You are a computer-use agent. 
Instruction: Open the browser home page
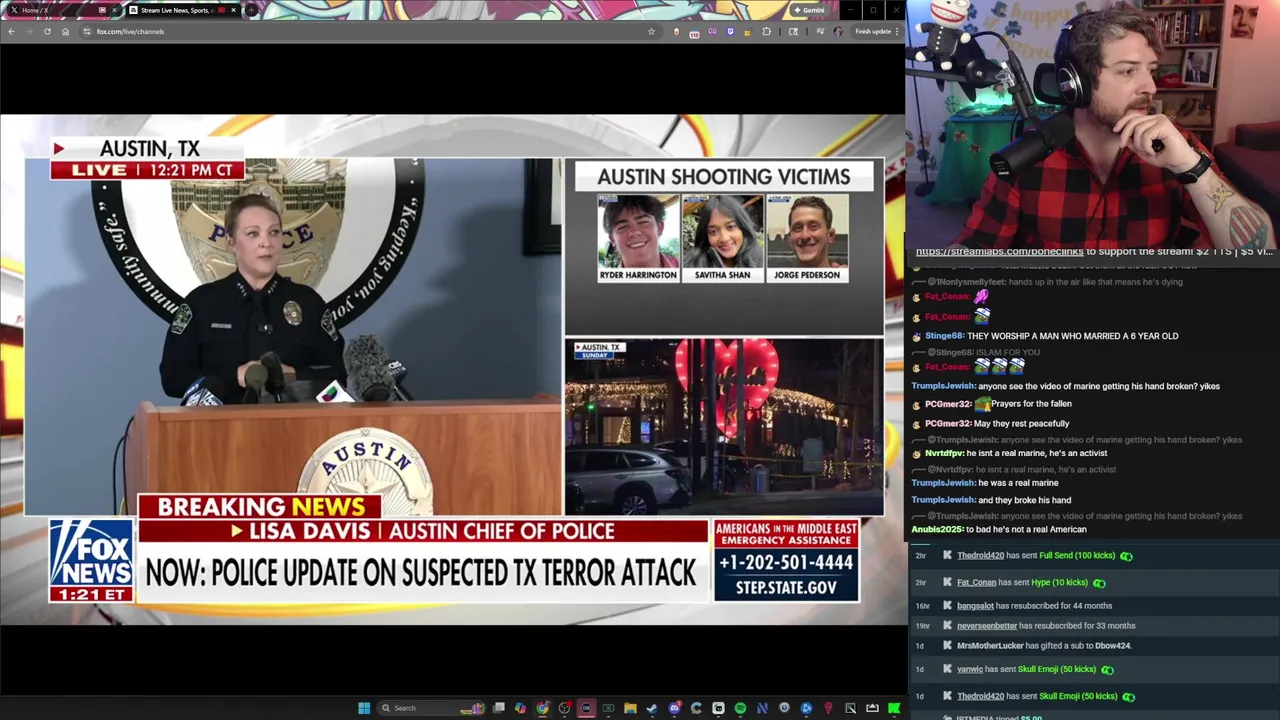pyautogui.click(x=65, y=31)
